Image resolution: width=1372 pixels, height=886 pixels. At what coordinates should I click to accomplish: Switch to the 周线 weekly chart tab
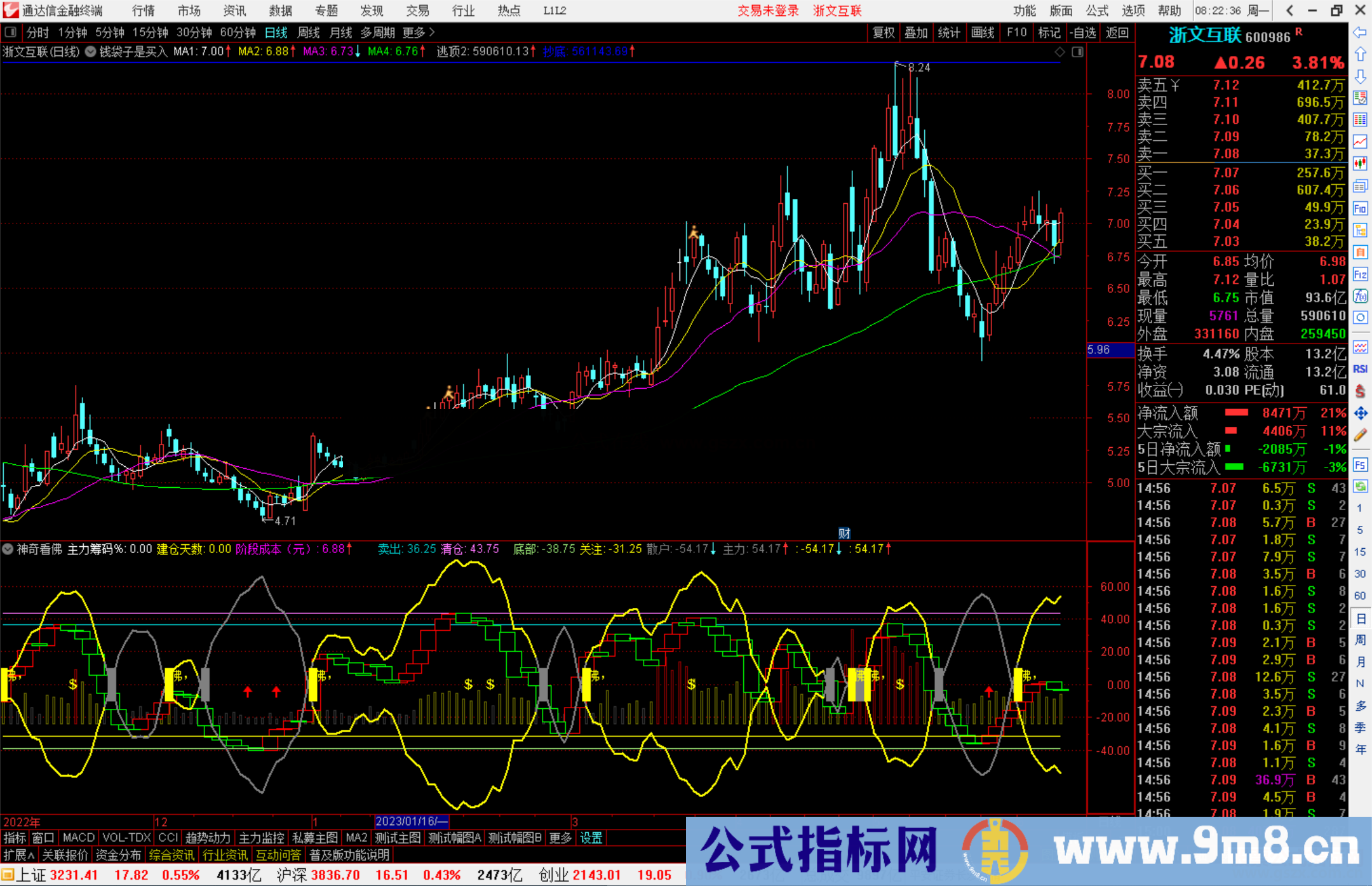309,32
